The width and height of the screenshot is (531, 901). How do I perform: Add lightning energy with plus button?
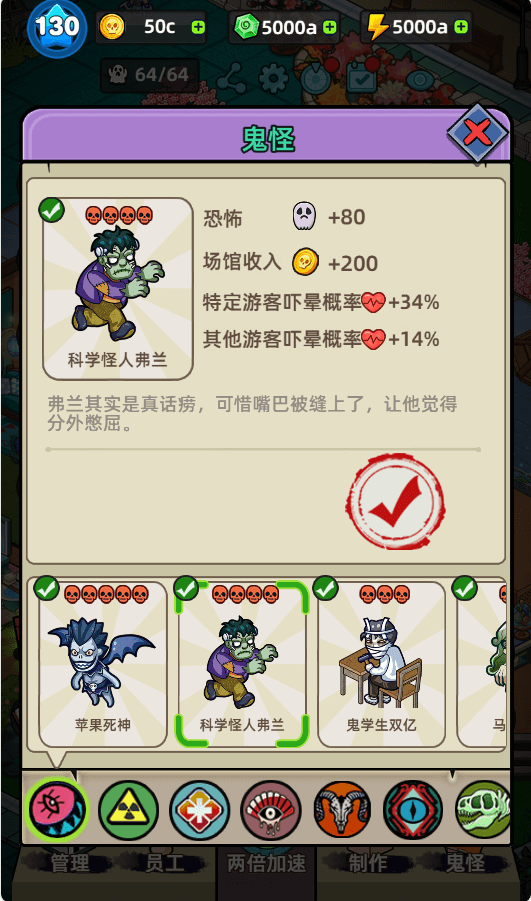tap(461, 27)
